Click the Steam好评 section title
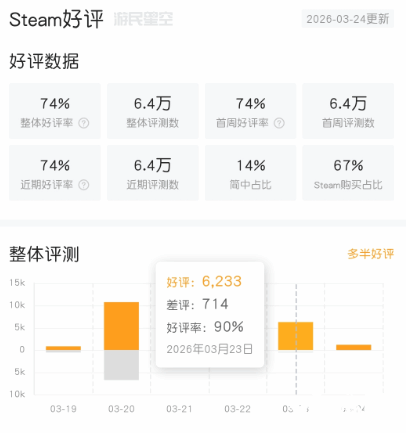 coord(56,19)
